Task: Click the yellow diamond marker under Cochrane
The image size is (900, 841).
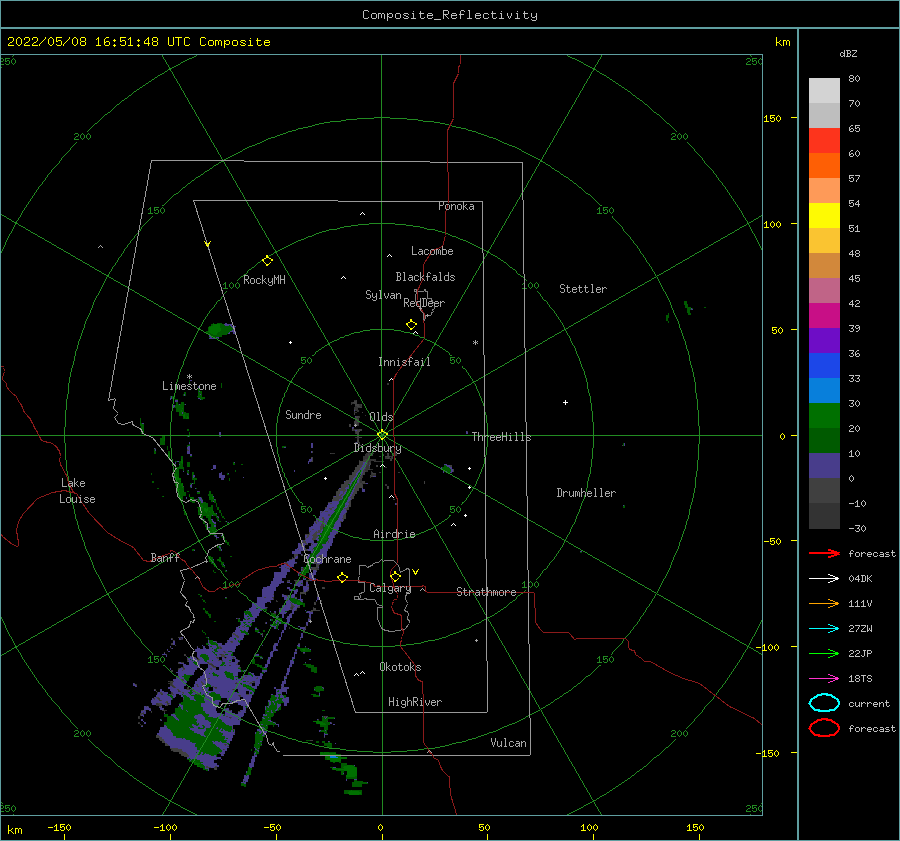Action: click(x=342, y=577)
